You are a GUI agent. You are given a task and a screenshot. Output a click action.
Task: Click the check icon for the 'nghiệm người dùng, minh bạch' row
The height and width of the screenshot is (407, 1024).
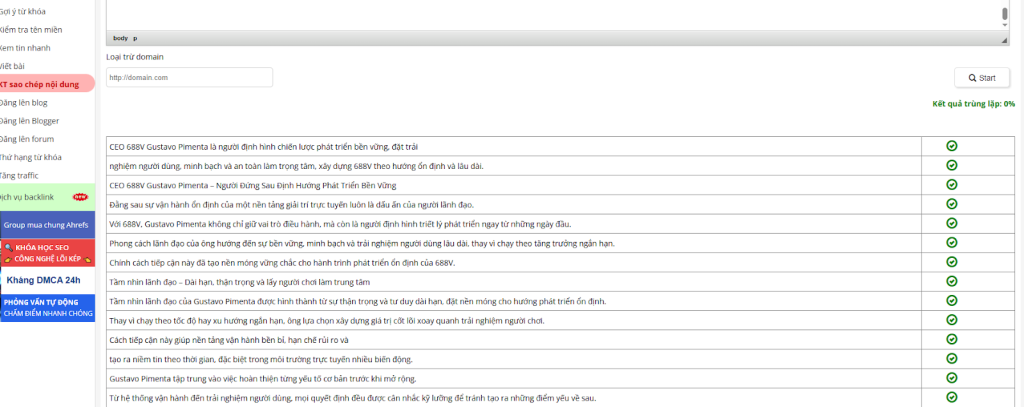click(951, 165)
